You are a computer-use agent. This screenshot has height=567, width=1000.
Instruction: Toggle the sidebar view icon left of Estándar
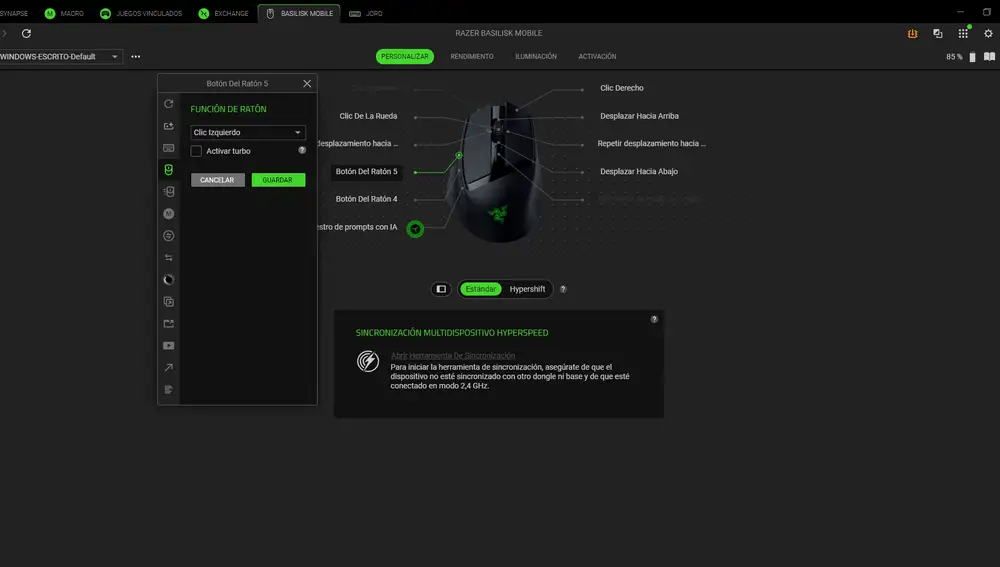441,289
